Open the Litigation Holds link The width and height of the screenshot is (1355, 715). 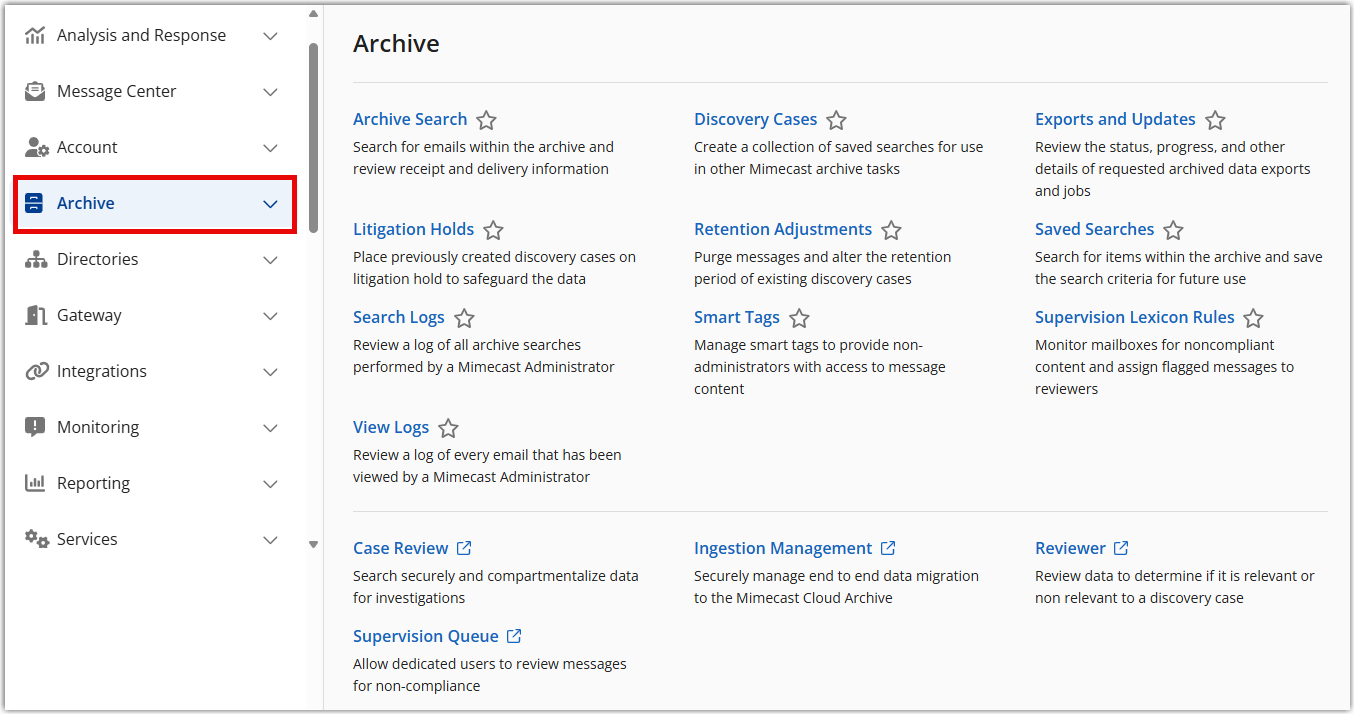413,230
